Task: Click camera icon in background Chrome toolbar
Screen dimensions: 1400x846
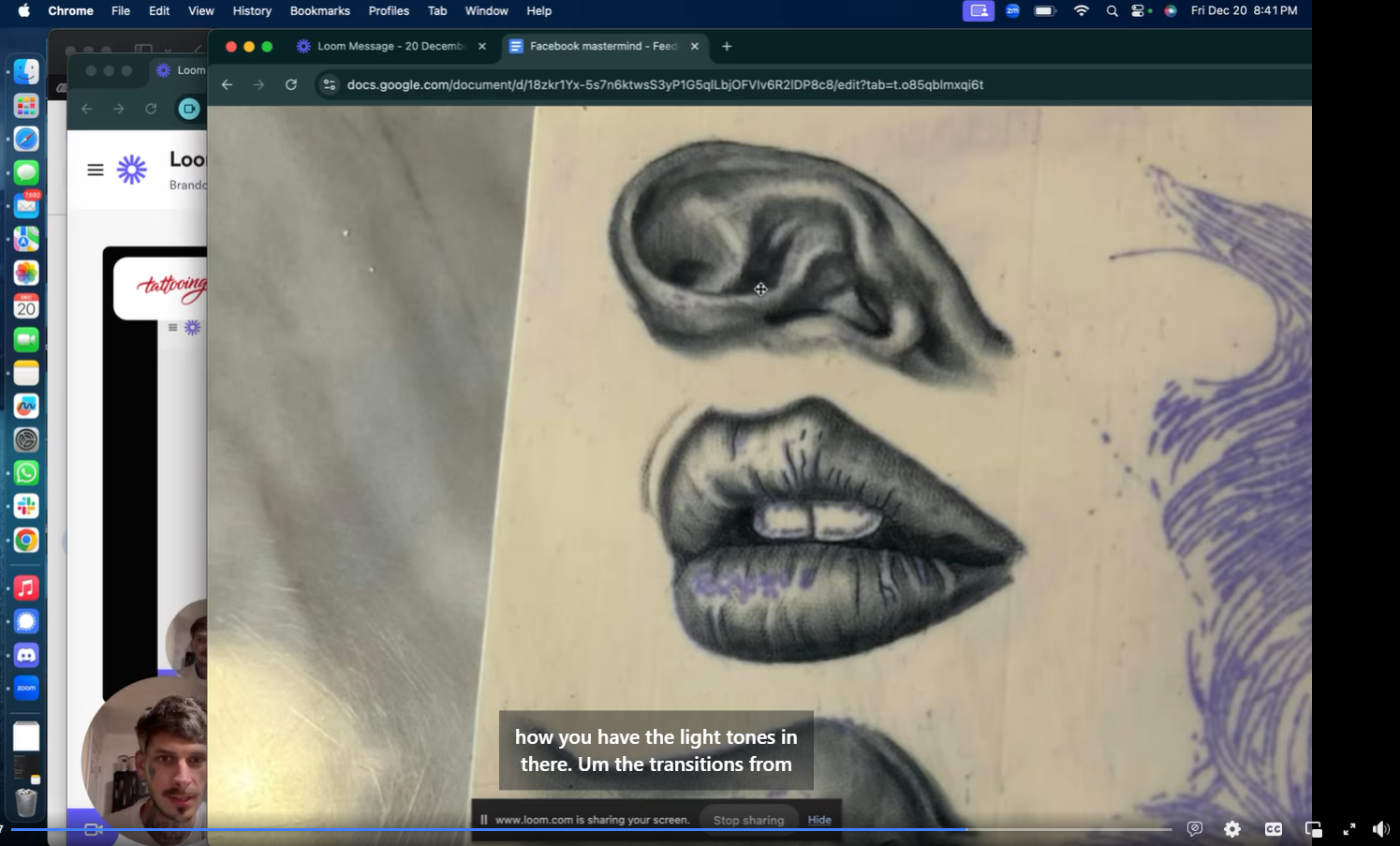Action: click(189, 109)
